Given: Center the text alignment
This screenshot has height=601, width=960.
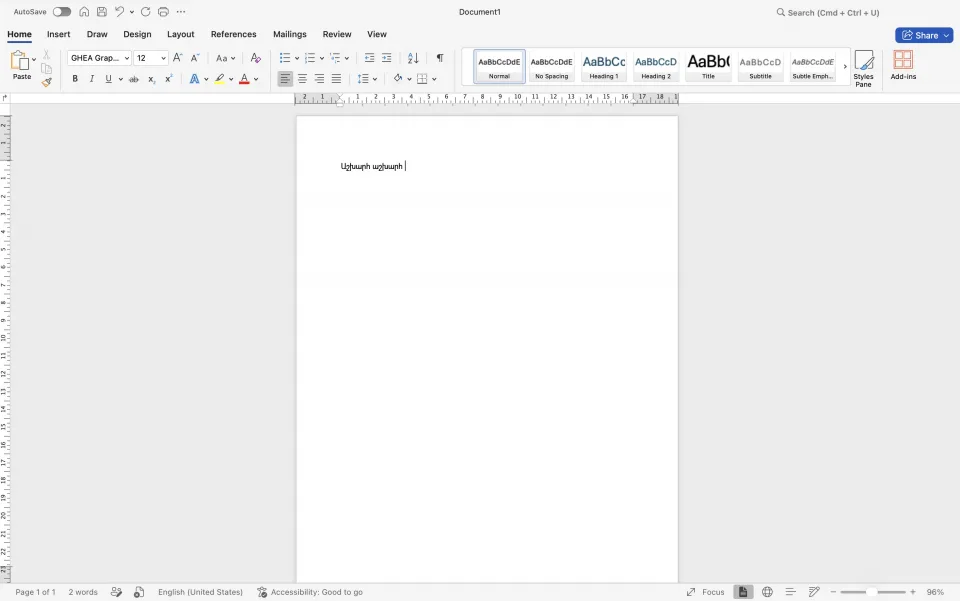Looking at the screenshot, I should 302,79.
